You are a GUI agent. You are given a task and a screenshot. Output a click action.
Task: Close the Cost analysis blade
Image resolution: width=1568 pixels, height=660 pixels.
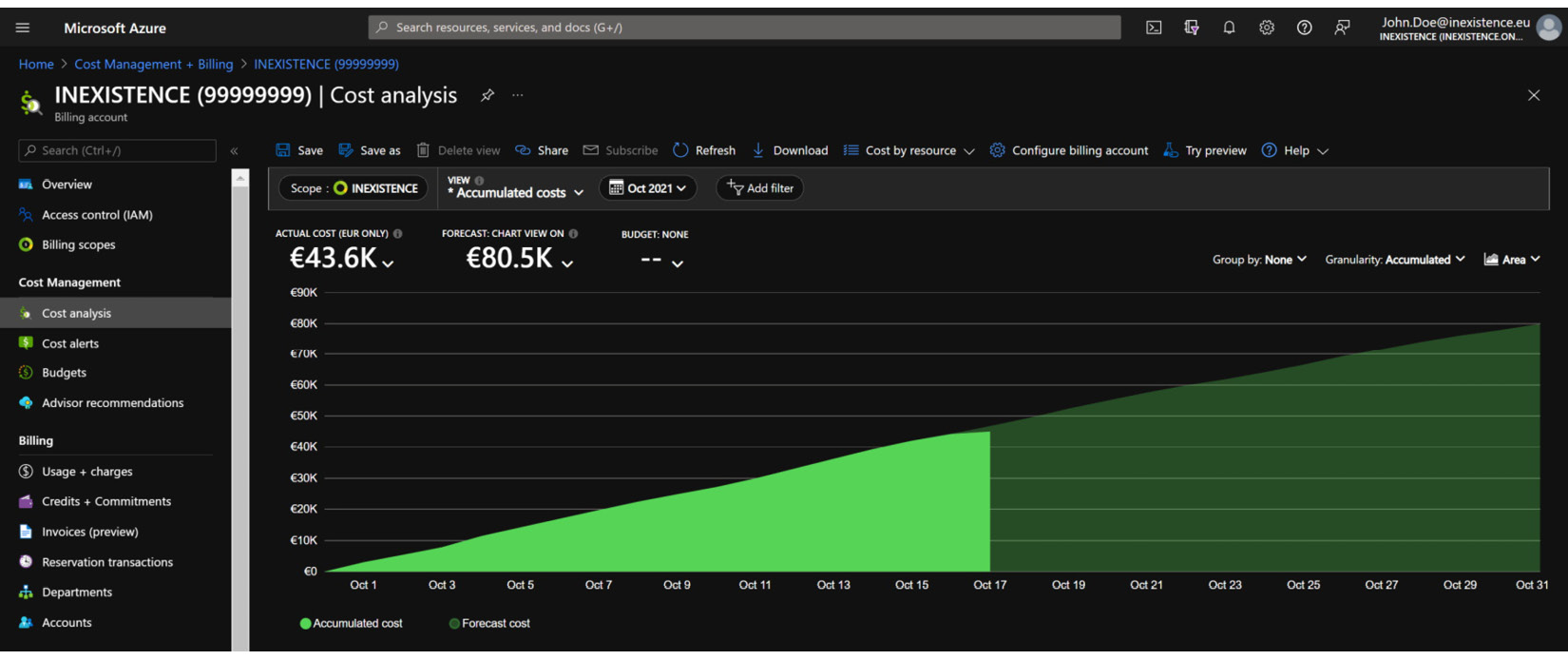coord(1534,95)
